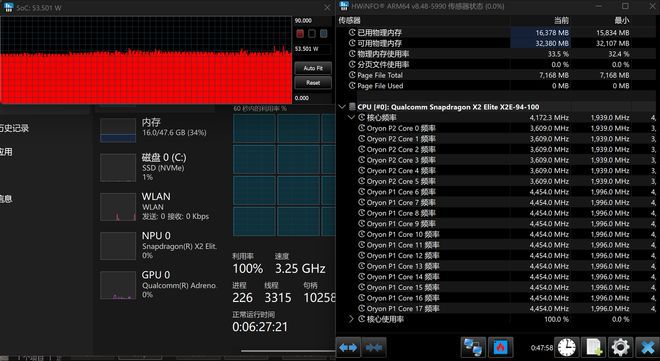This screenshot has width=660, height=361.
Task: Click the GPU 0 mini graph thumbnail
Action: (118, 285)
